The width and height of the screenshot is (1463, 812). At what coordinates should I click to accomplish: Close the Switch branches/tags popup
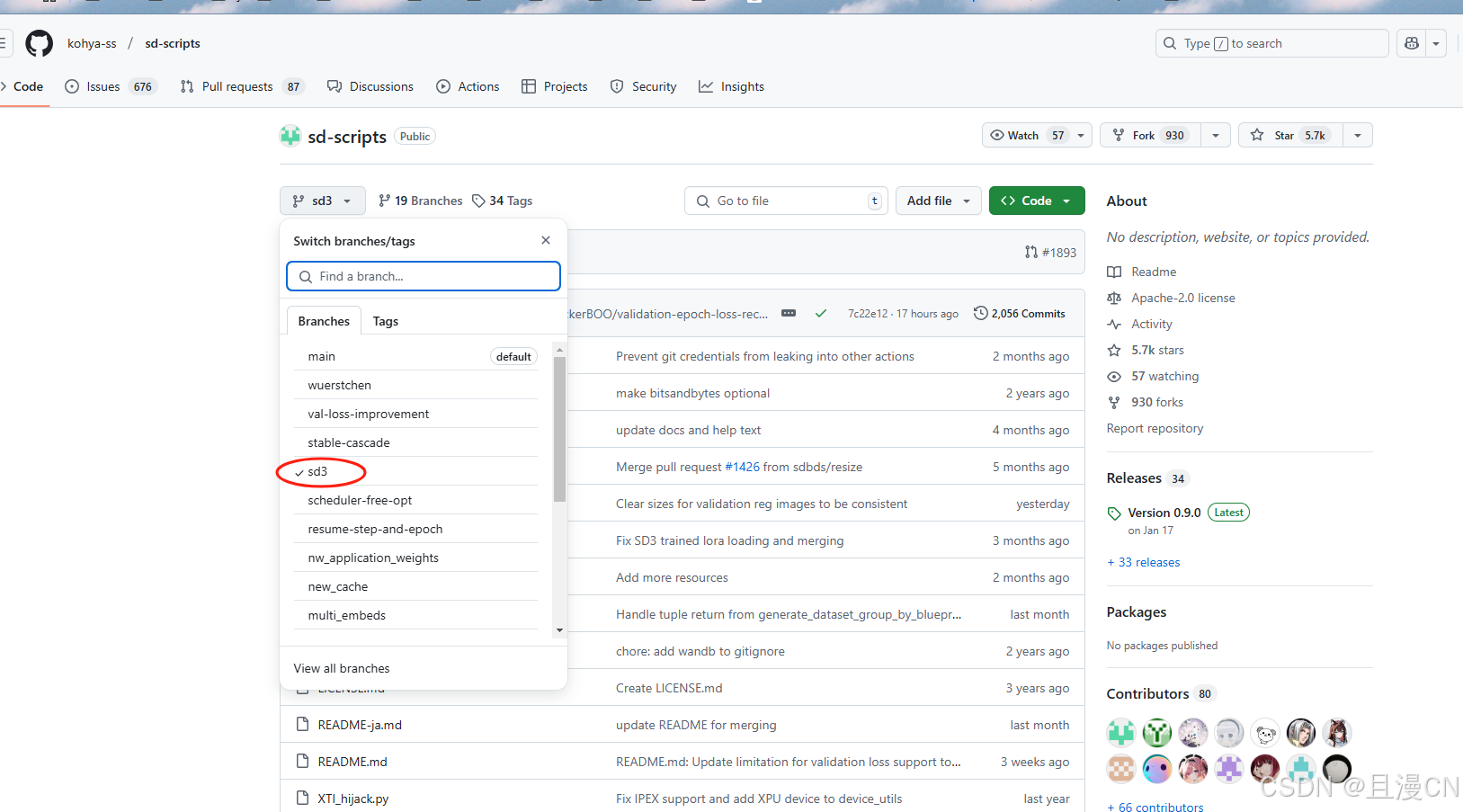click(546, 240)
